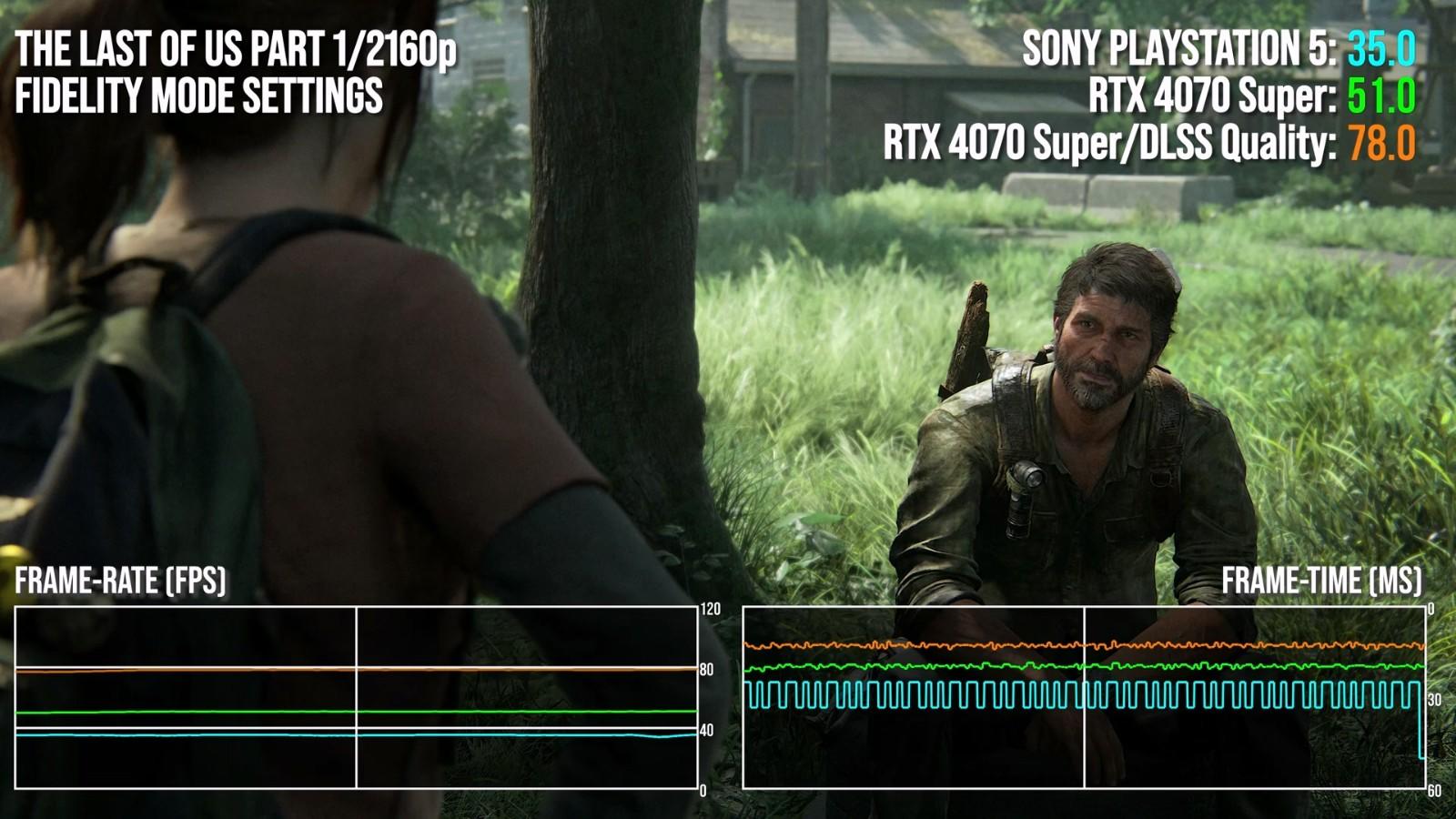This screenshot has width=1456, height=819.
Task: Click the center marker of frame-rate graph
Action: click(356, 697)
